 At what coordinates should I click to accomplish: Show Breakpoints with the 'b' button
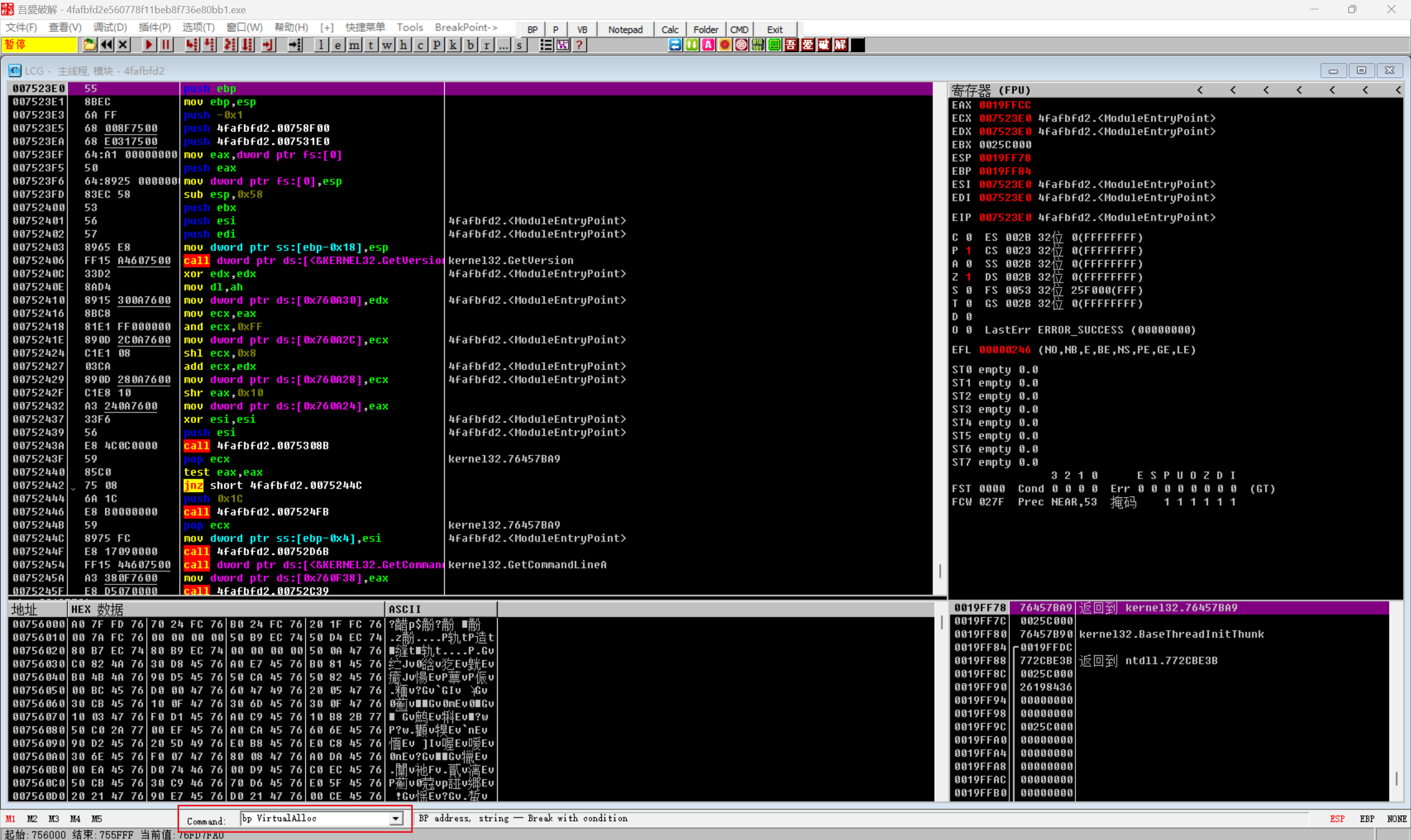point(470,45)
